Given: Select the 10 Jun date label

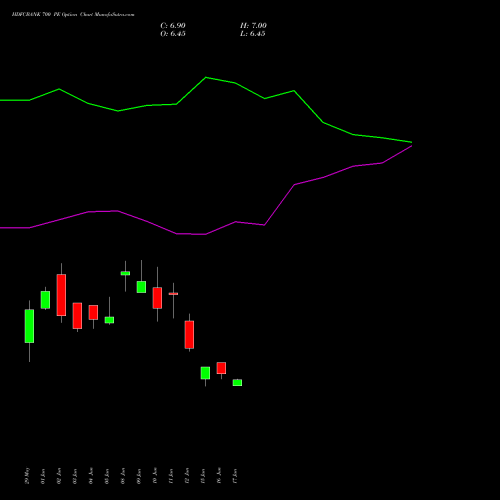Looking at the screenshot, I should pos(155,476).
